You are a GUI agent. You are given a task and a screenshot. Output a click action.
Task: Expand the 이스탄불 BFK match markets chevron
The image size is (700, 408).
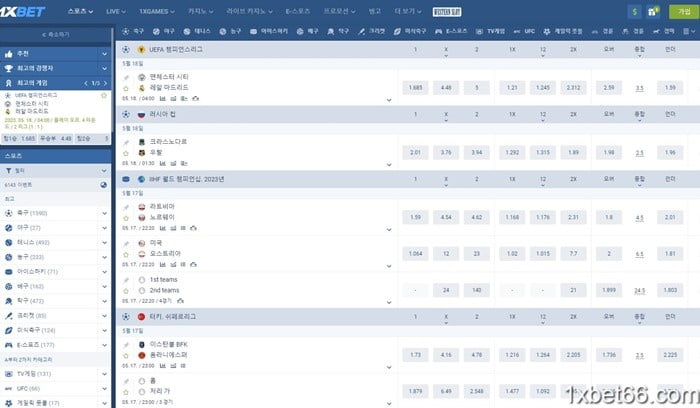[x=389, y=367]
